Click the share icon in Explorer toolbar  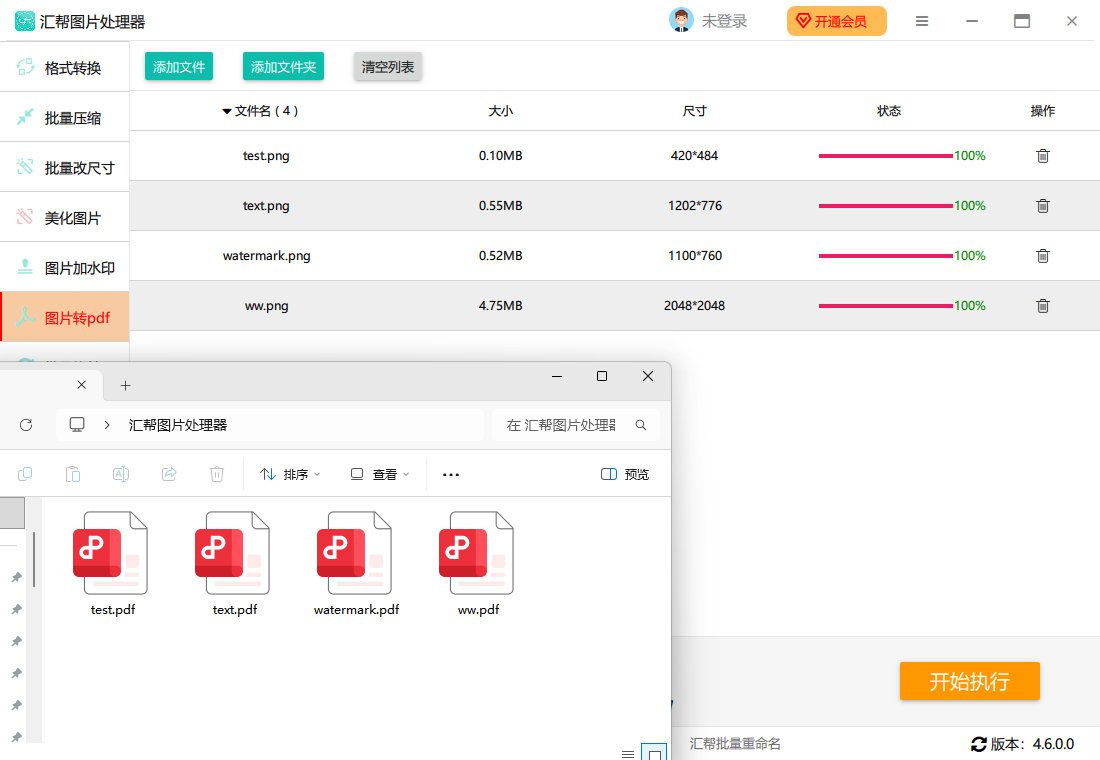pyautogui.click(x=169, y=474)
